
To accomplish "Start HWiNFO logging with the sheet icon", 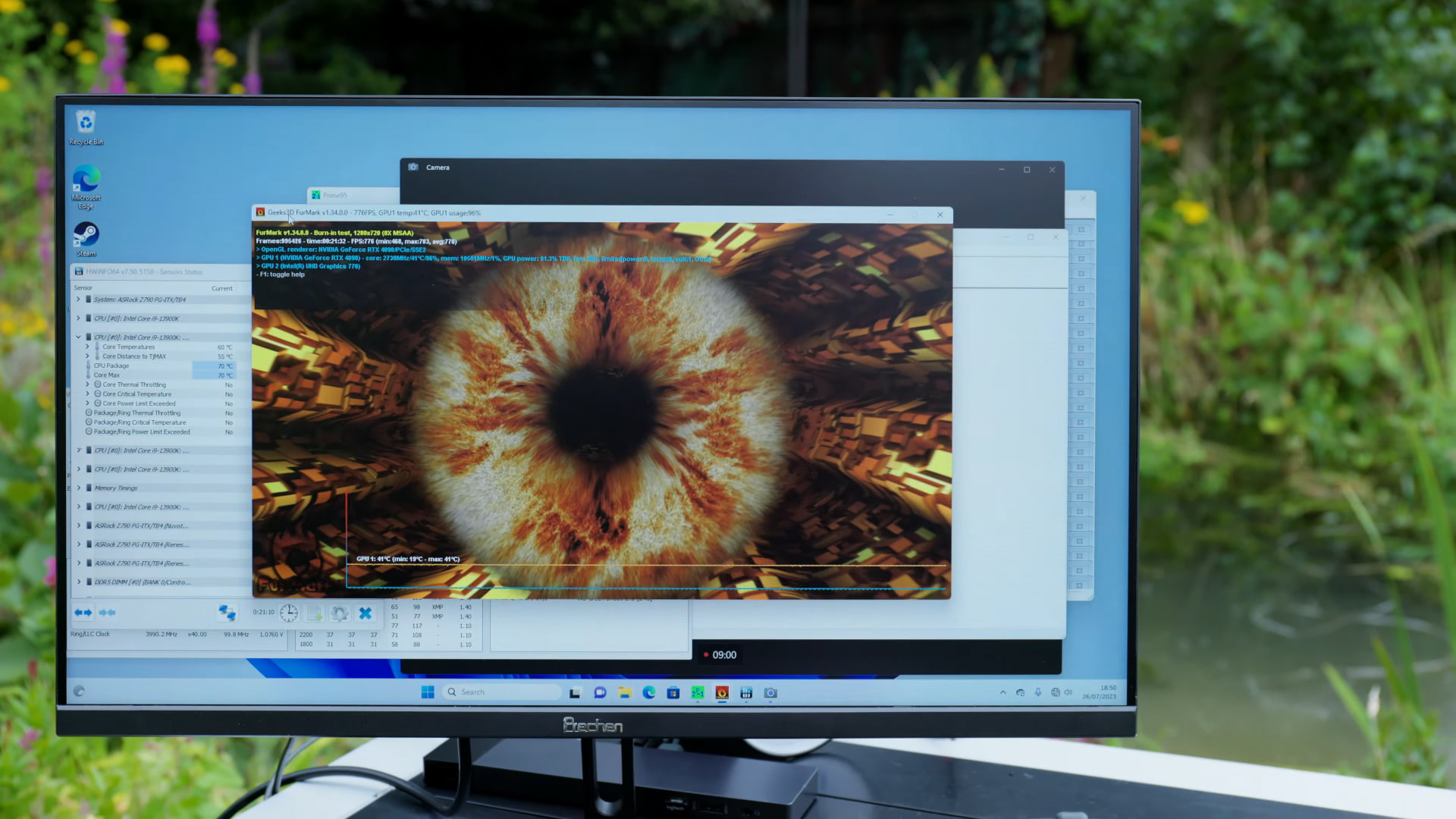I will pyautogui.click(x=315, y=613).
